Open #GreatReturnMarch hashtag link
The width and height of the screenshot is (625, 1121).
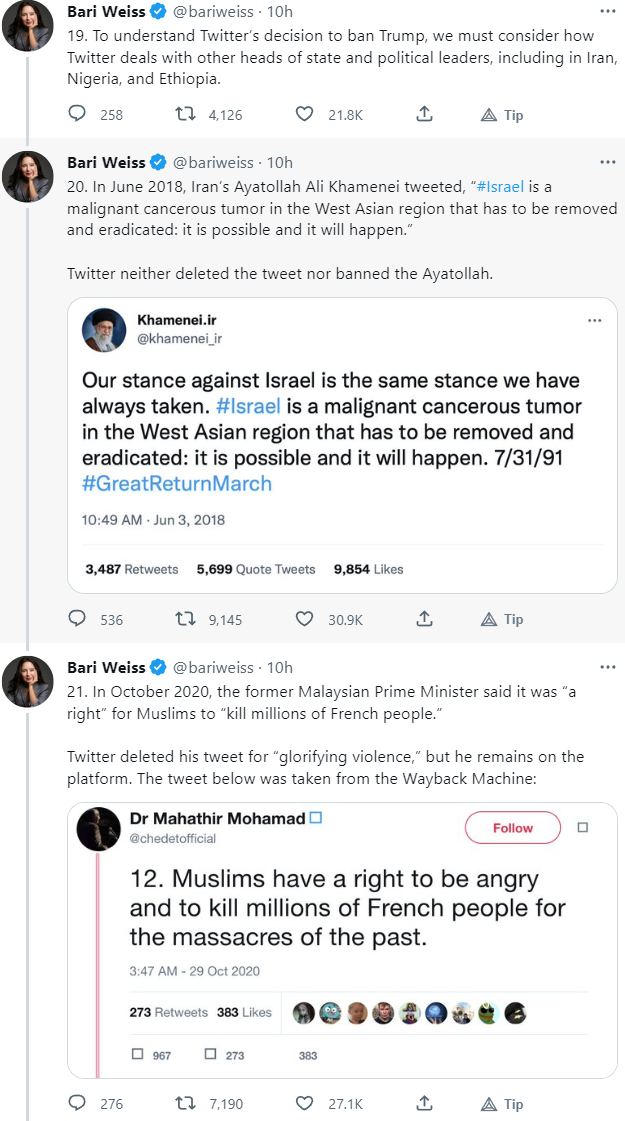coord(177,483)
